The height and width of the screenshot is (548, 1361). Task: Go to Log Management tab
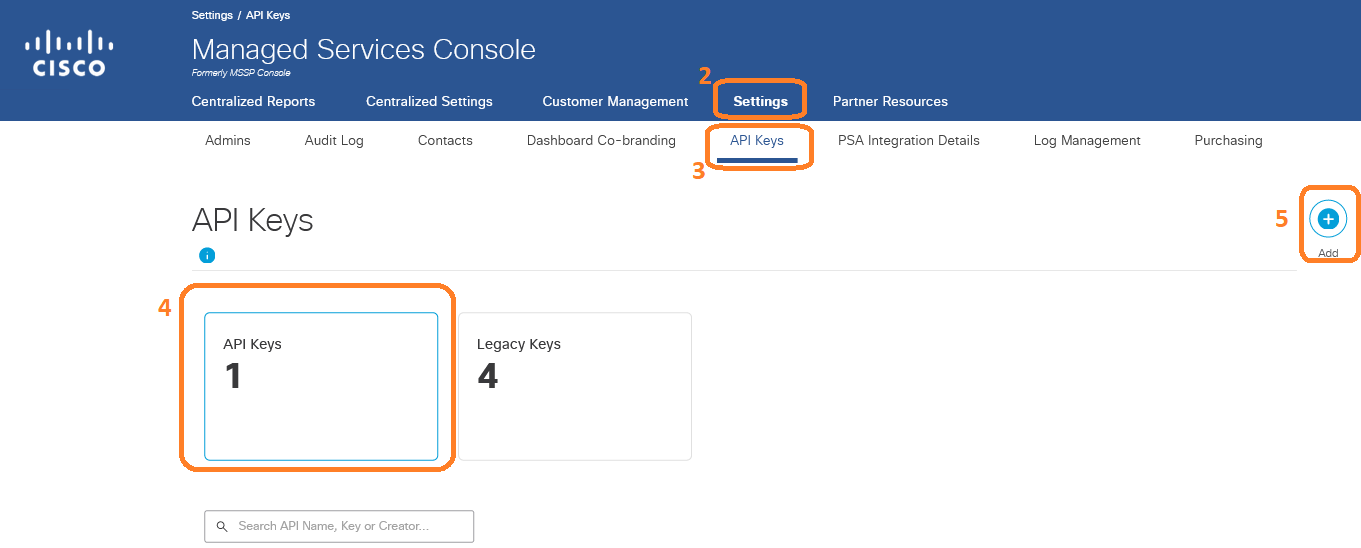1087,140
